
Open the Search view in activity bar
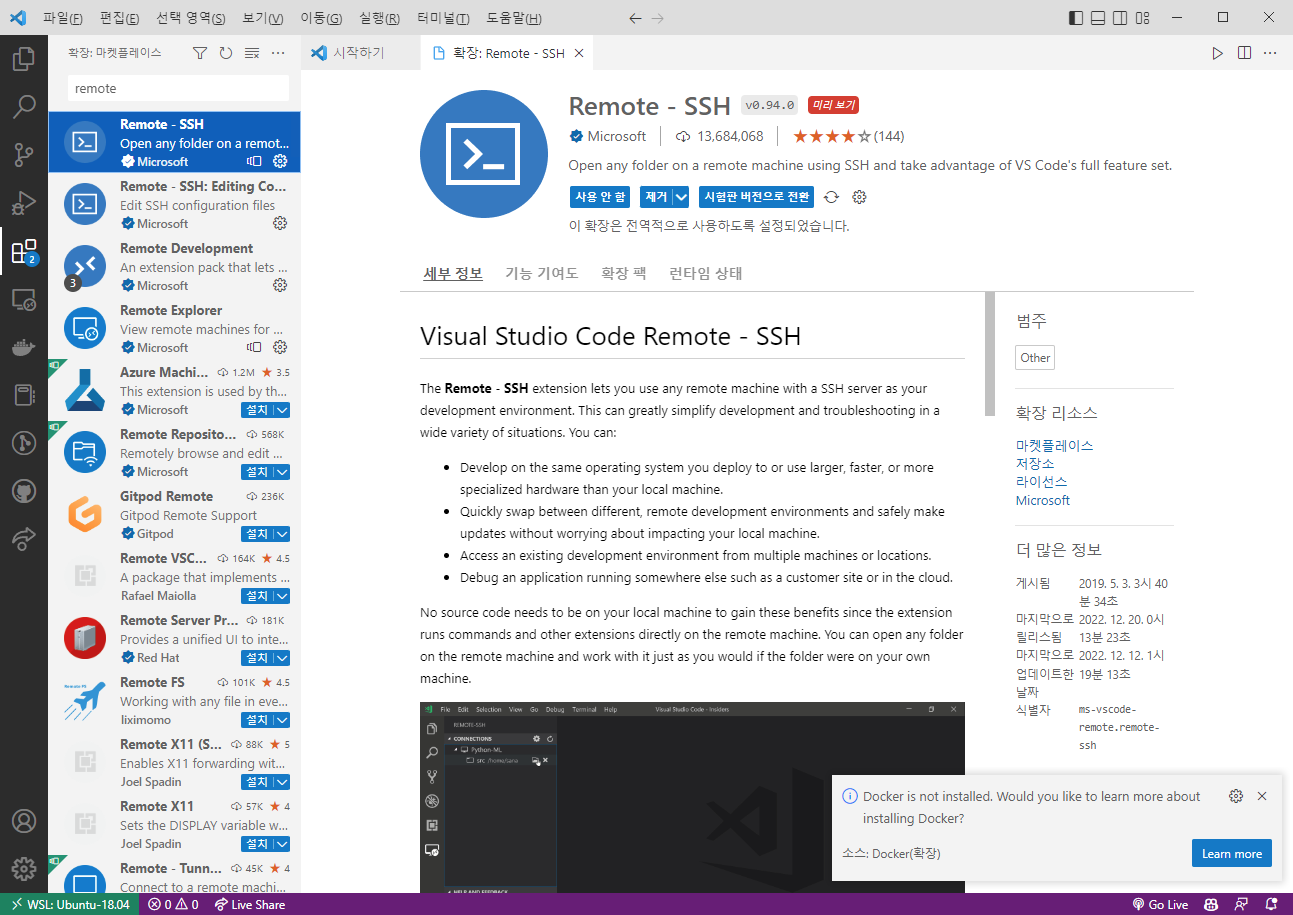tap(24, 106)
